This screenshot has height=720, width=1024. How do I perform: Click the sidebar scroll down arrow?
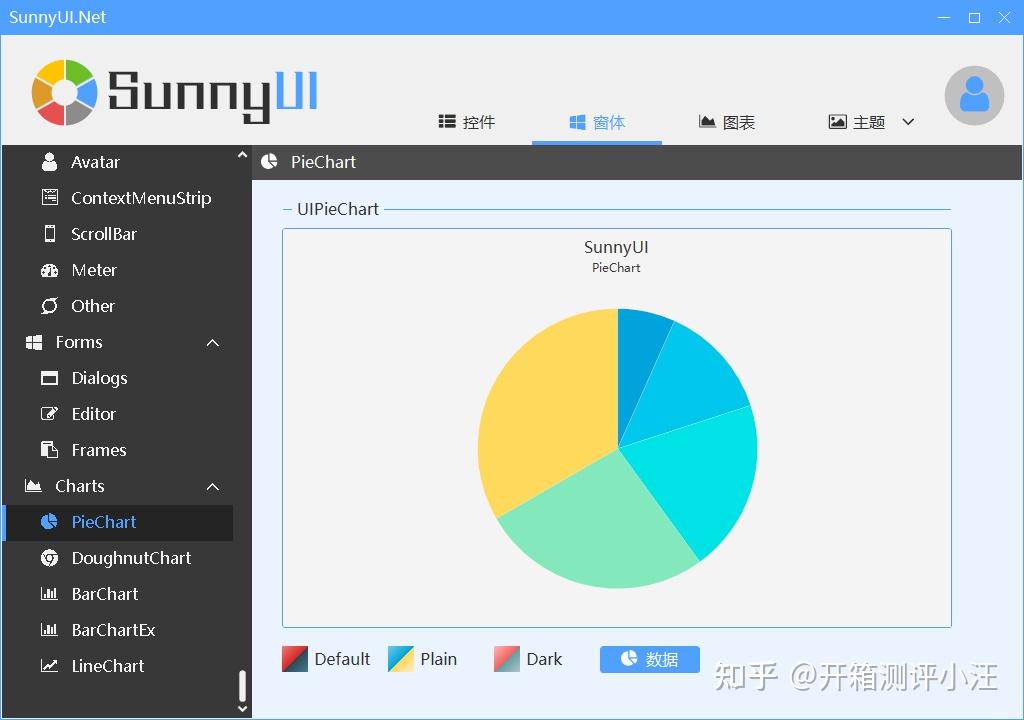[242, 709]
